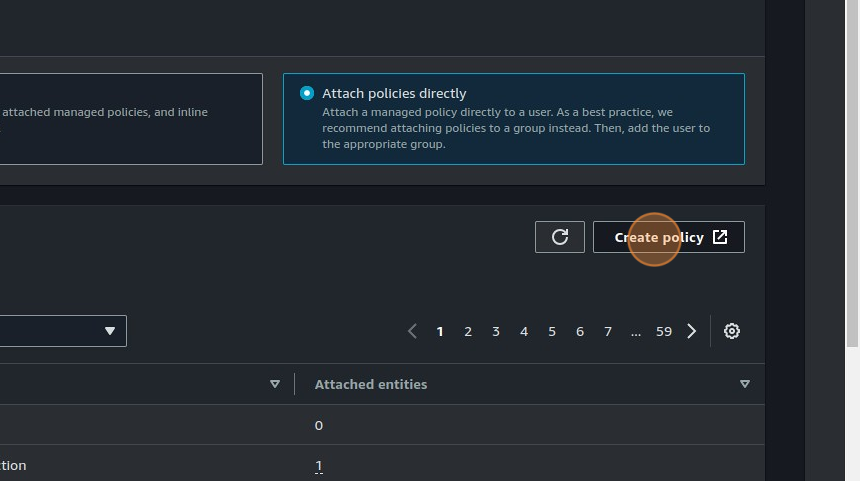
Task: Open page 7 of policy list
Action: pos(608,331)
